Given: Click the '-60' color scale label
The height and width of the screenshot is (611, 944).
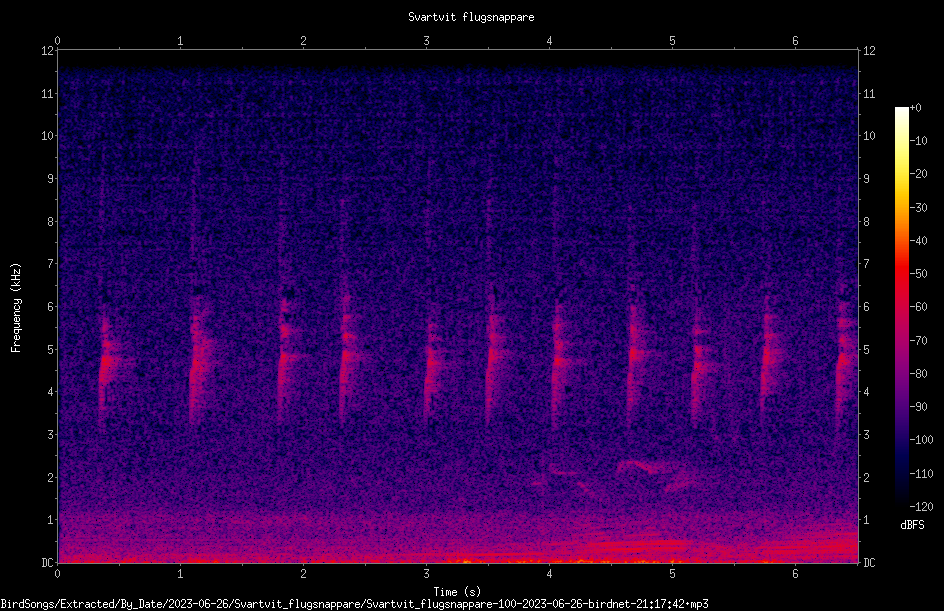Looking at the screenshot, I should coord(918,307).
